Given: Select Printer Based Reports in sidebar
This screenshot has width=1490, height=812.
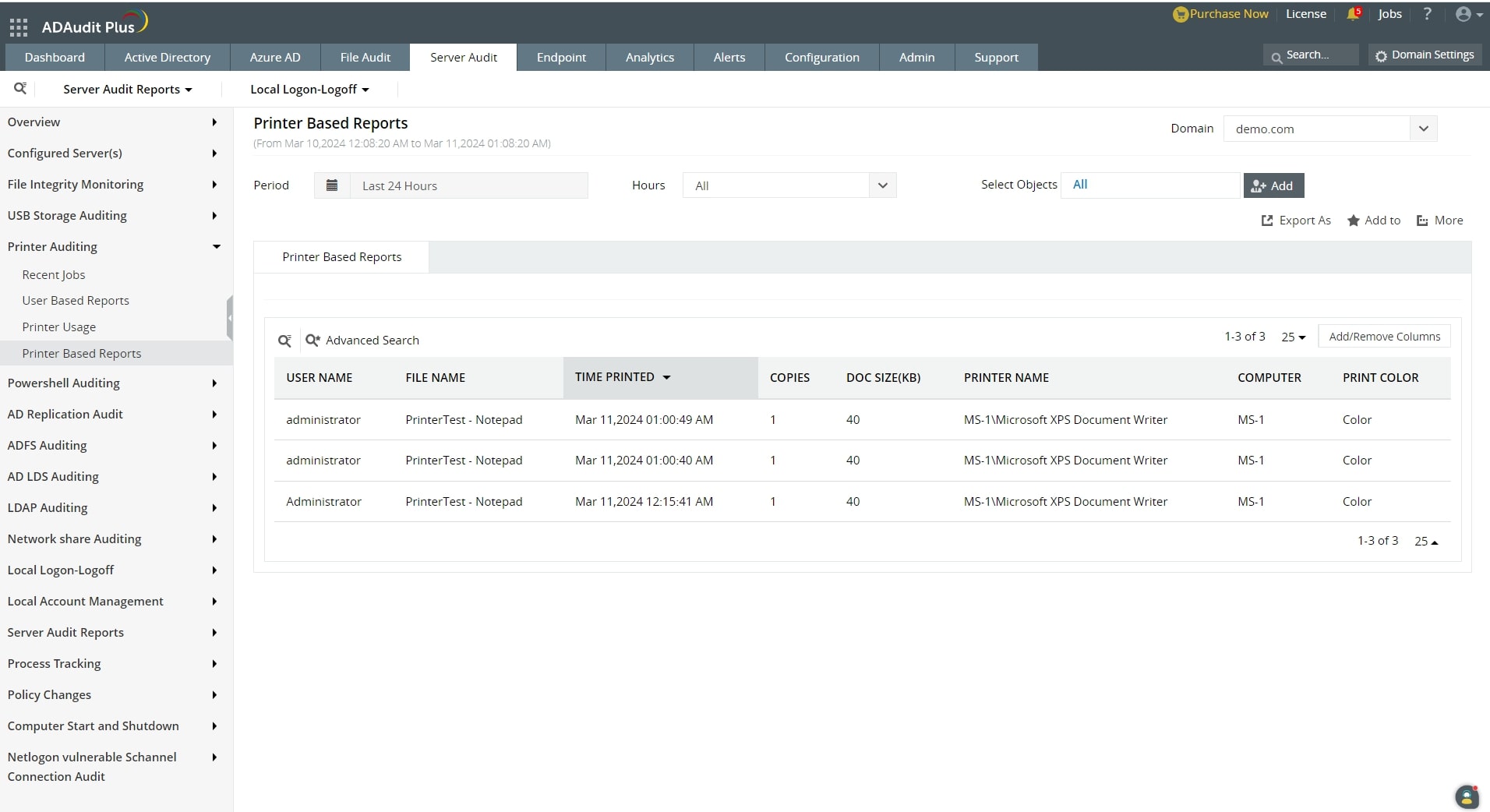Looking at the screenshot, I should (116, 353).
